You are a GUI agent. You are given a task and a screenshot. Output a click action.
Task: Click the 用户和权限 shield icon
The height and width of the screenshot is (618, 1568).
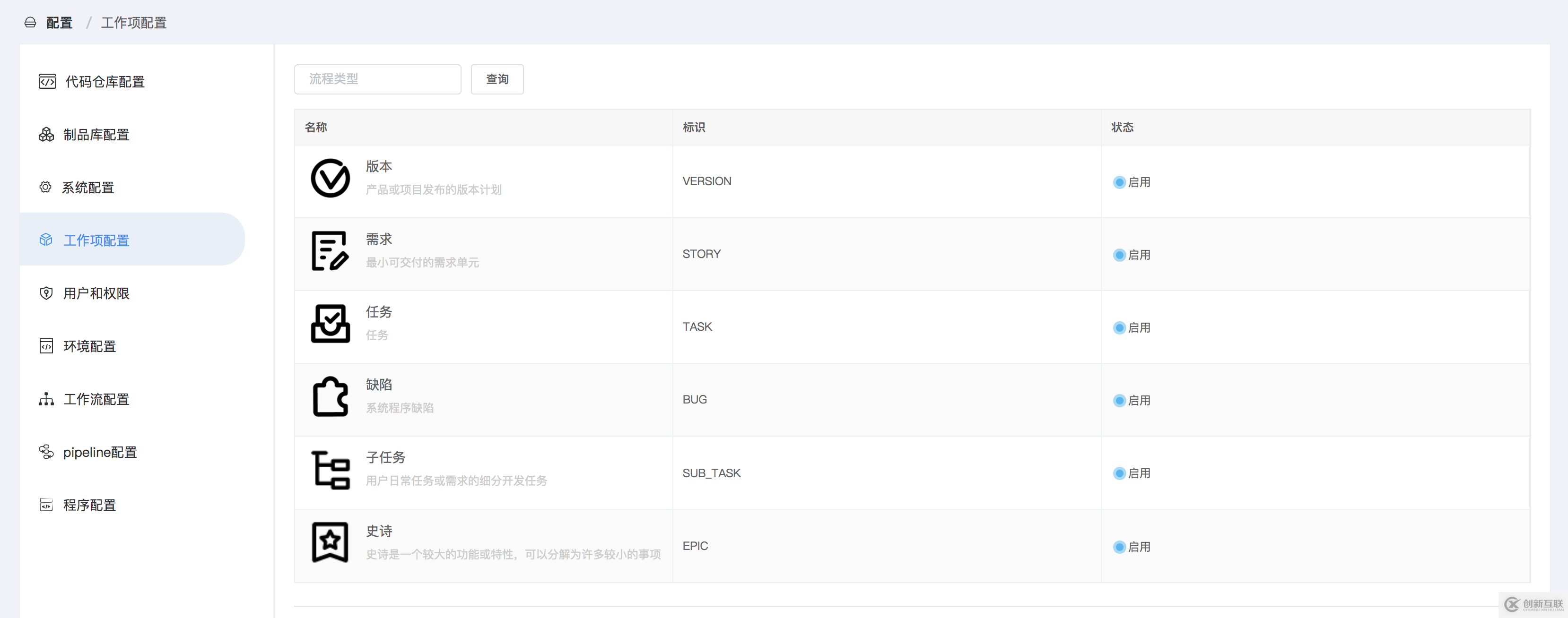[x=46, y=293]
